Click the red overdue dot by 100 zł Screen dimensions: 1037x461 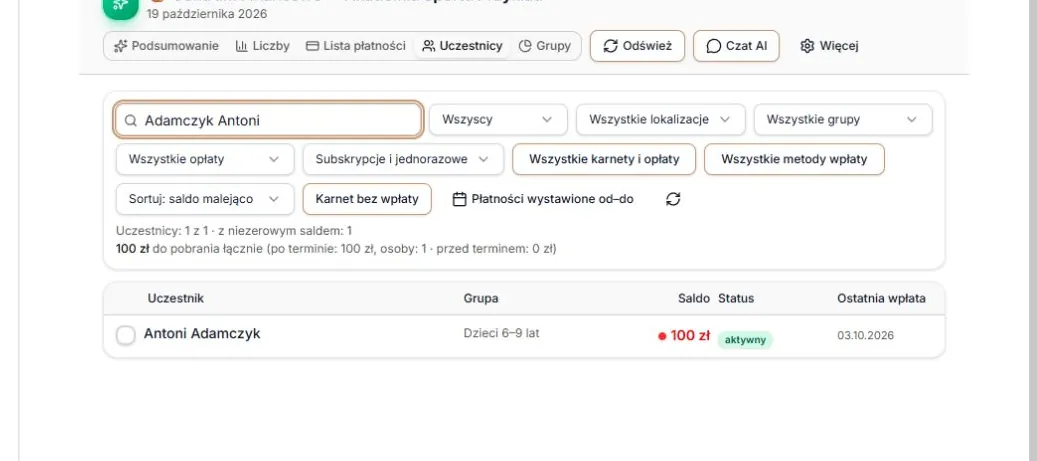pos(662,336)
